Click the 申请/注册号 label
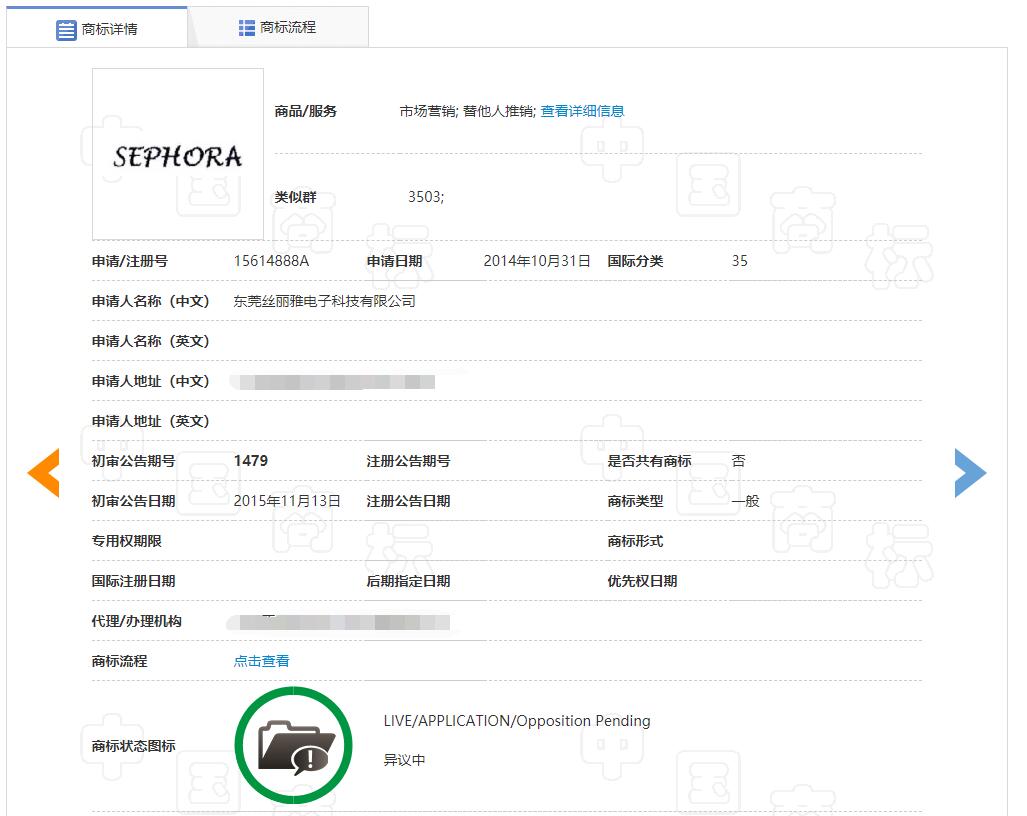Screen dimensions: 1027x816 (130, 261)
